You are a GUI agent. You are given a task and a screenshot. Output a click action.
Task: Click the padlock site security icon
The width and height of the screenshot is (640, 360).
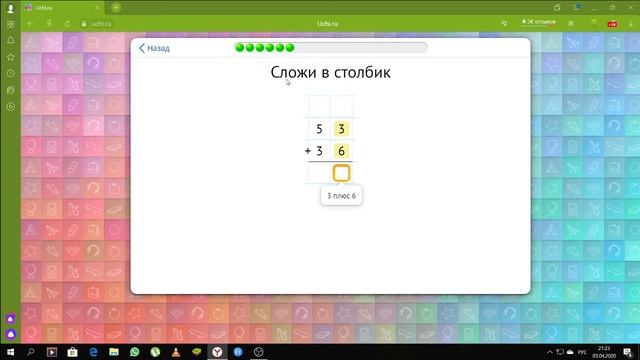(84, 24)
